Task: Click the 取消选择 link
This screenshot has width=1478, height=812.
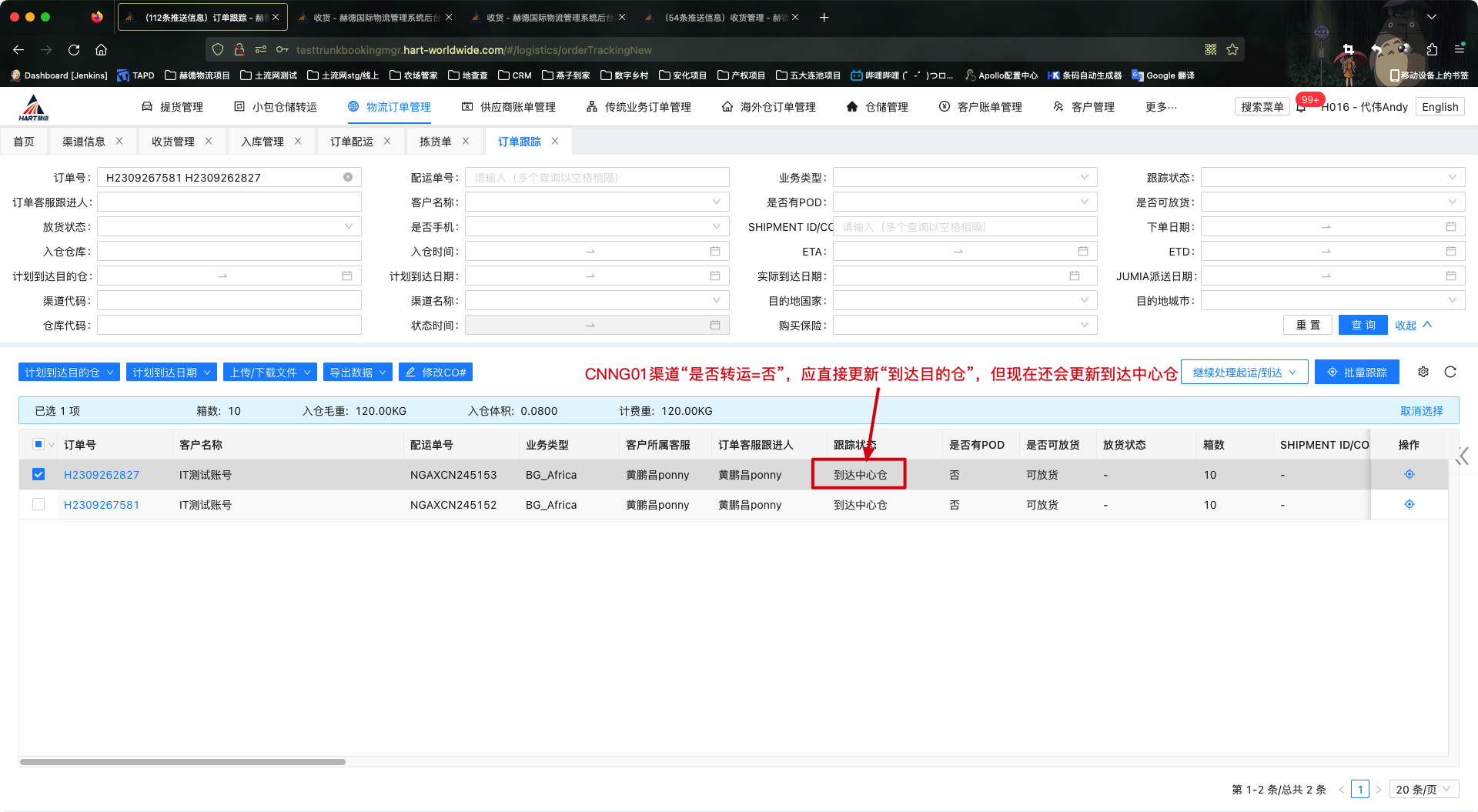Action: 1421,411
